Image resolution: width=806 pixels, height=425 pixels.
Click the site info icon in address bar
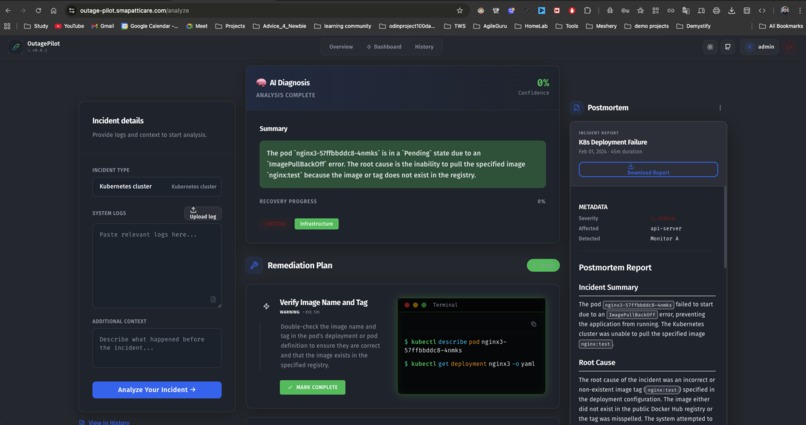(71, 10)
